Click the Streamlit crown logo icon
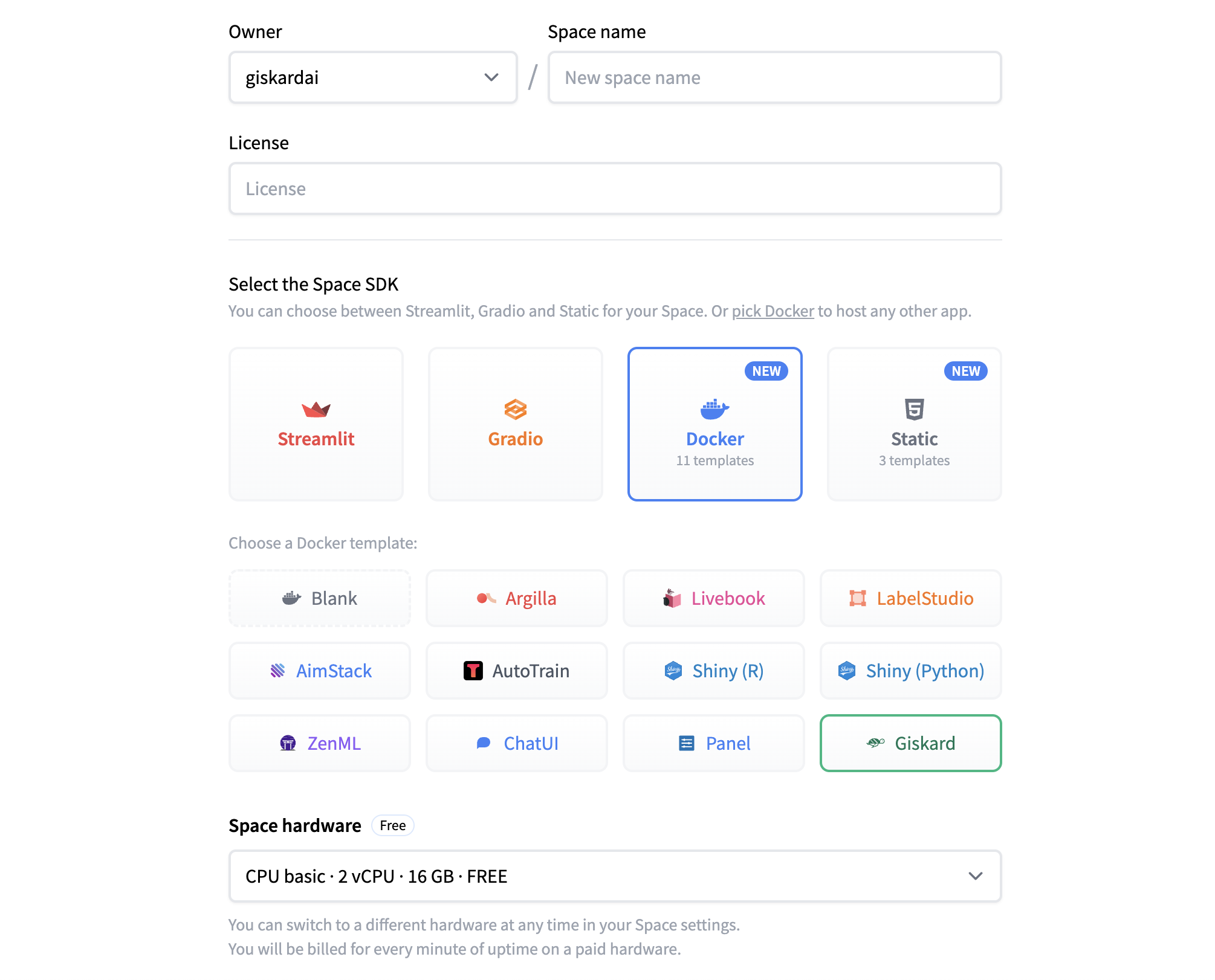This screenshot has height=980, width=1215. tap(316, 410)
